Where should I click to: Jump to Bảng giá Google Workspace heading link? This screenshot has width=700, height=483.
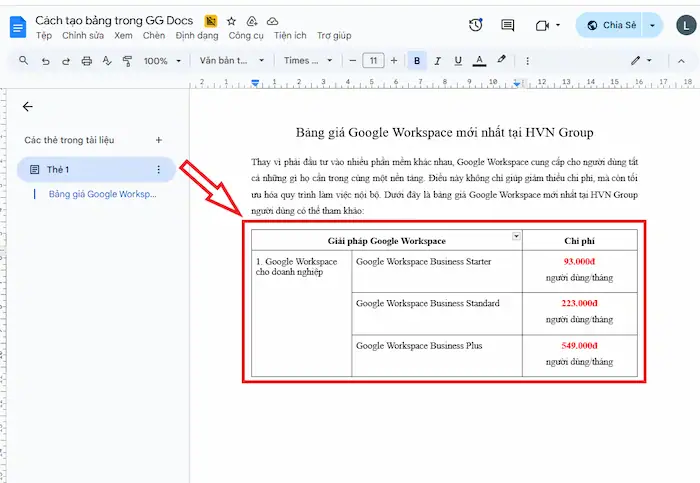[102, 194]
